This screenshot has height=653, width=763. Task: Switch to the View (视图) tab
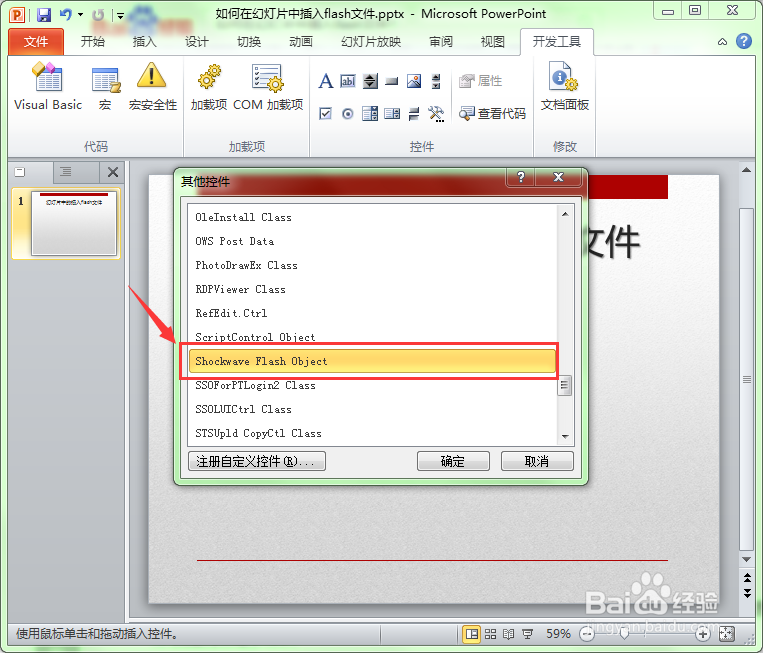pos(492,42)
